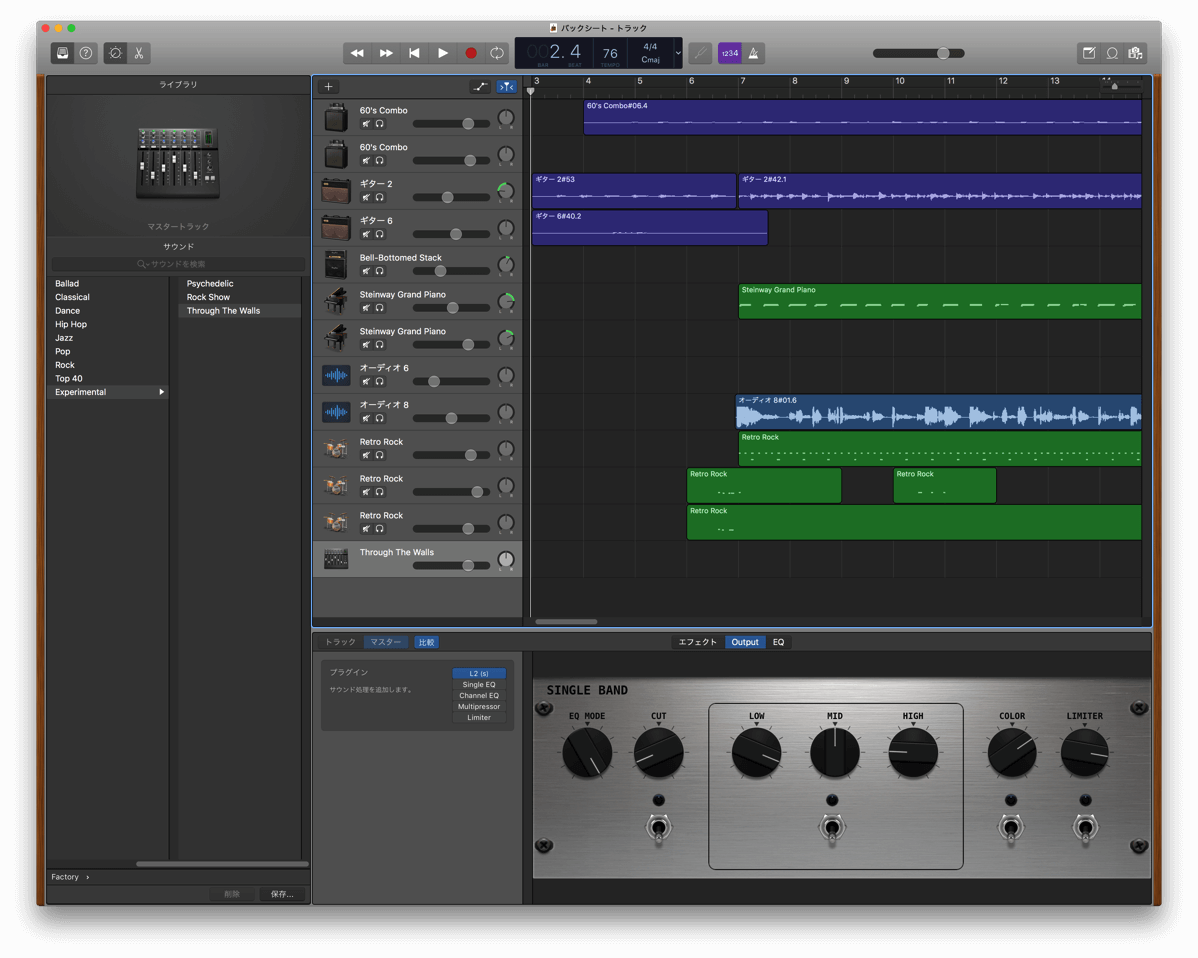Open the Media Browser icon
The image size is (1198, 958).
pos(1135,53)
